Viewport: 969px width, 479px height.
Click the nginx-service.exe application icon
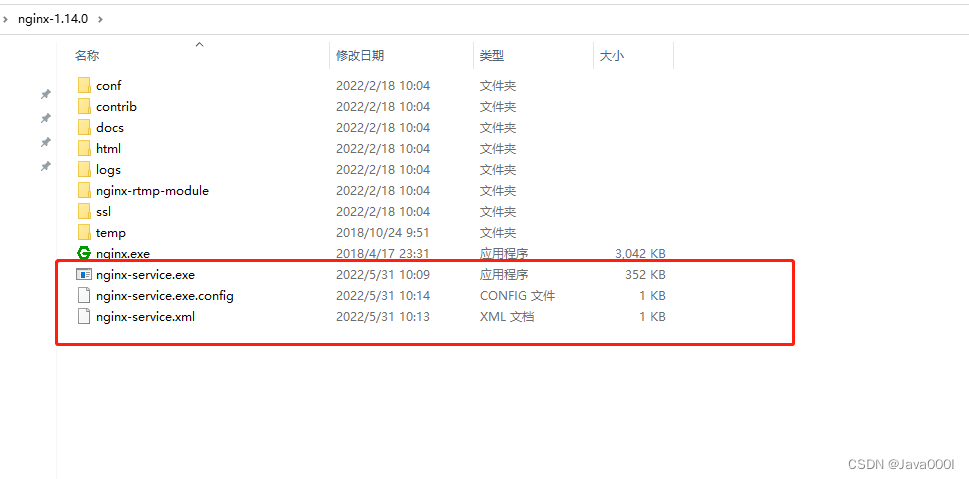tap(83, 274)
